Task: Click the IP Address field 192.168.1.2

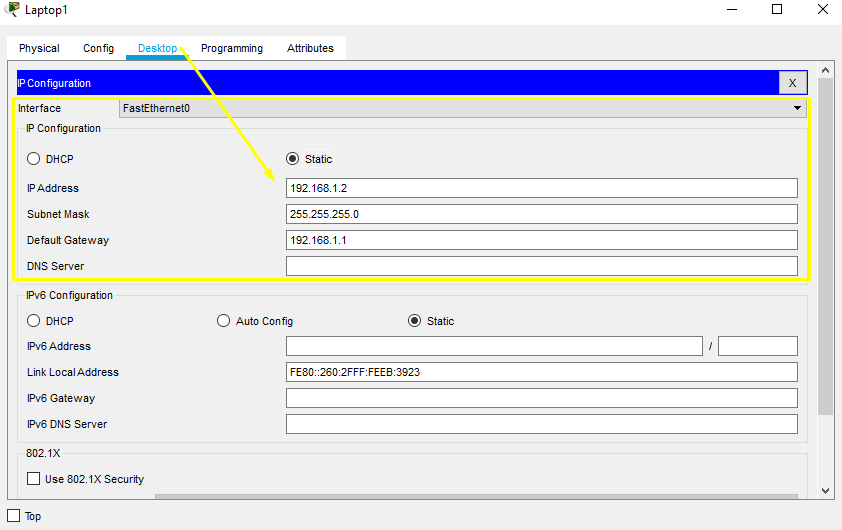Action: click(541, 188)
